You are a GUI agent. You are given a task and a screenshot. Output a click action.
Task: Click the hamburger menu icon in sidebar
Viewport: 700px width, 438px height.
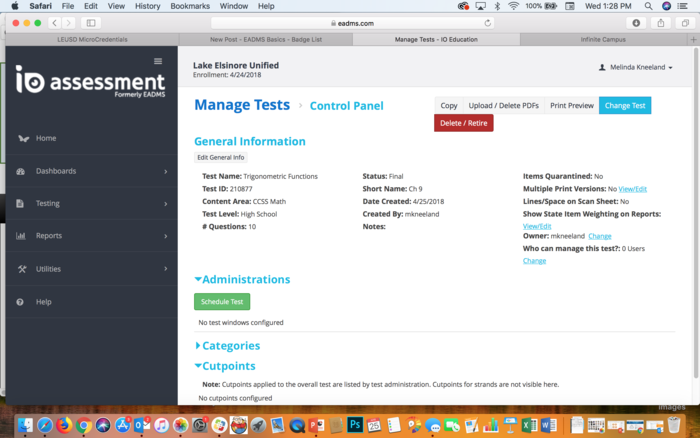click(157, 61)
